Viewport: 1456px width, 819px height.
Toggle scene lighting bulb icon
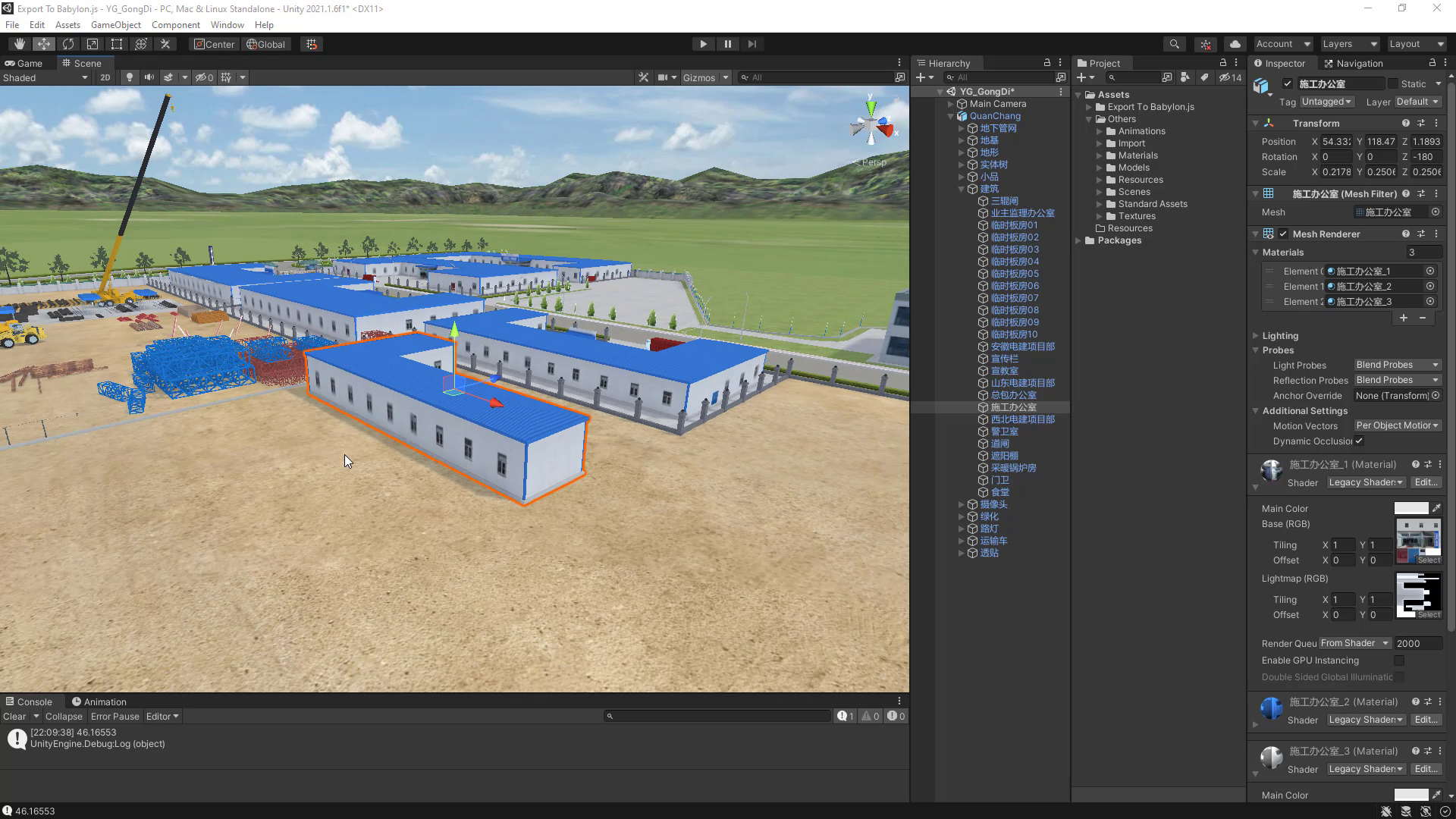(x=130, y=77)
